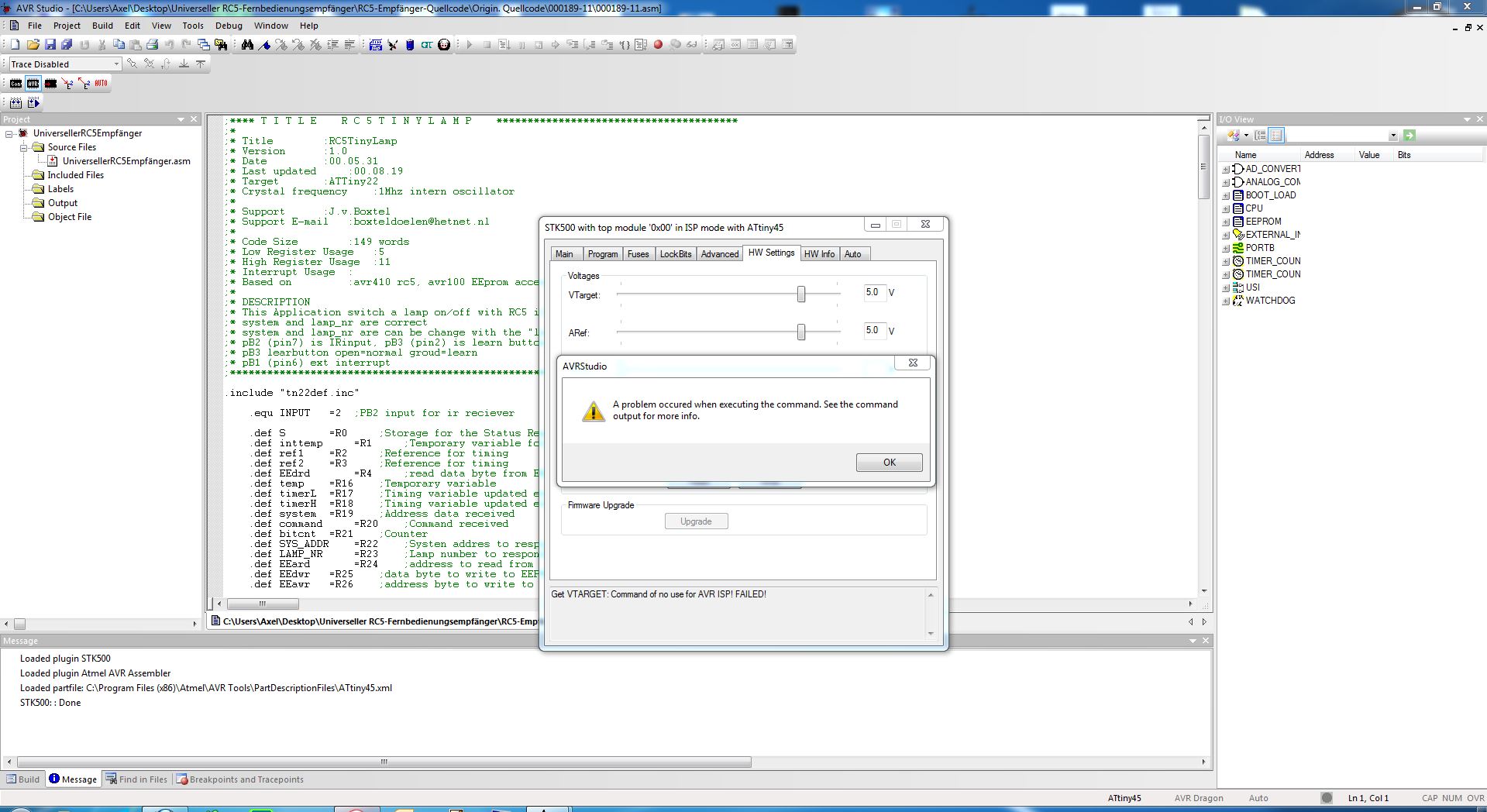This screenshot has height=812, width=1487.
Task: Click the read EEPROM E2 arrow icon
Action: click(84, 84)
